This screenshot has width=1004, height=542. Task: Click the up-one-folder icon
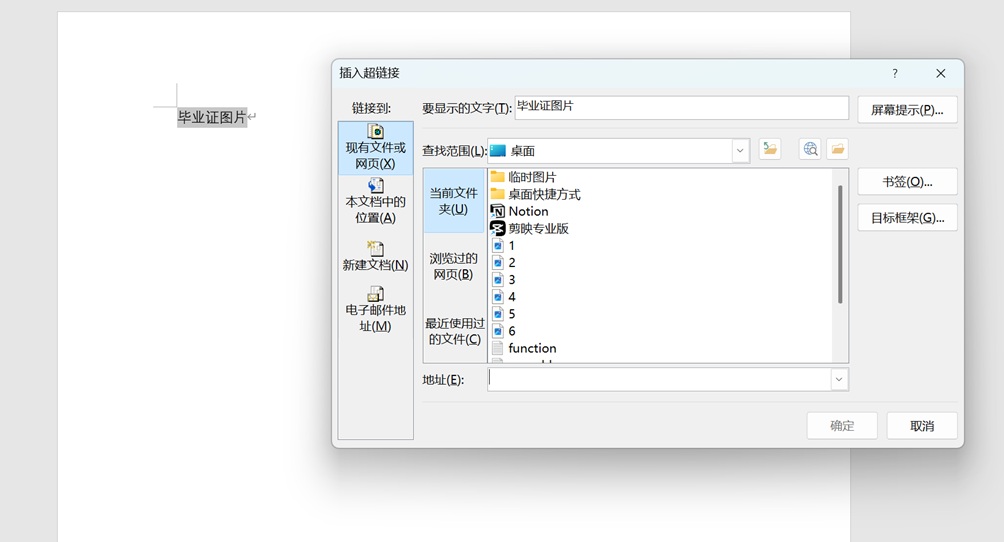tap(770, 149)
